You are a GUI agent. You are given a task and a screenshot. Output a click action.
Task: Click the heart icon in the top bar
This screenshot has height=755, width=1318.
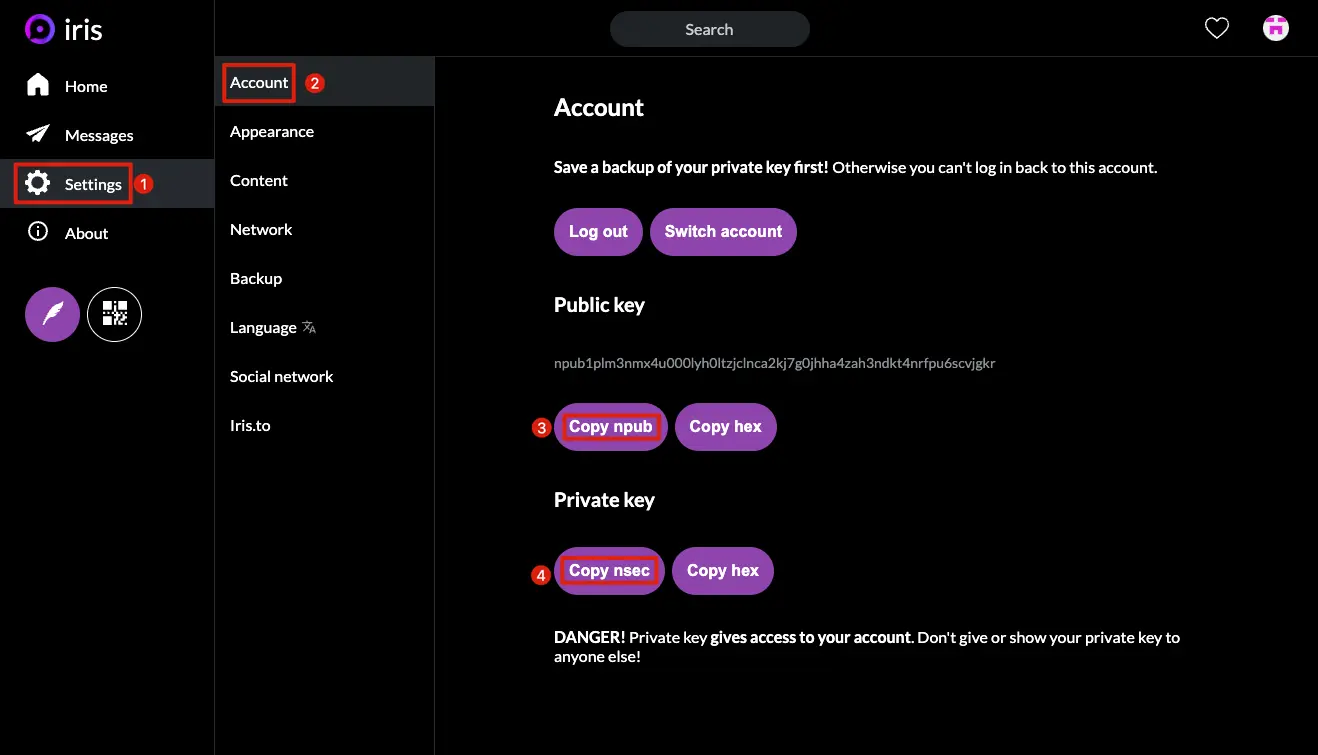coord(1216,28)
